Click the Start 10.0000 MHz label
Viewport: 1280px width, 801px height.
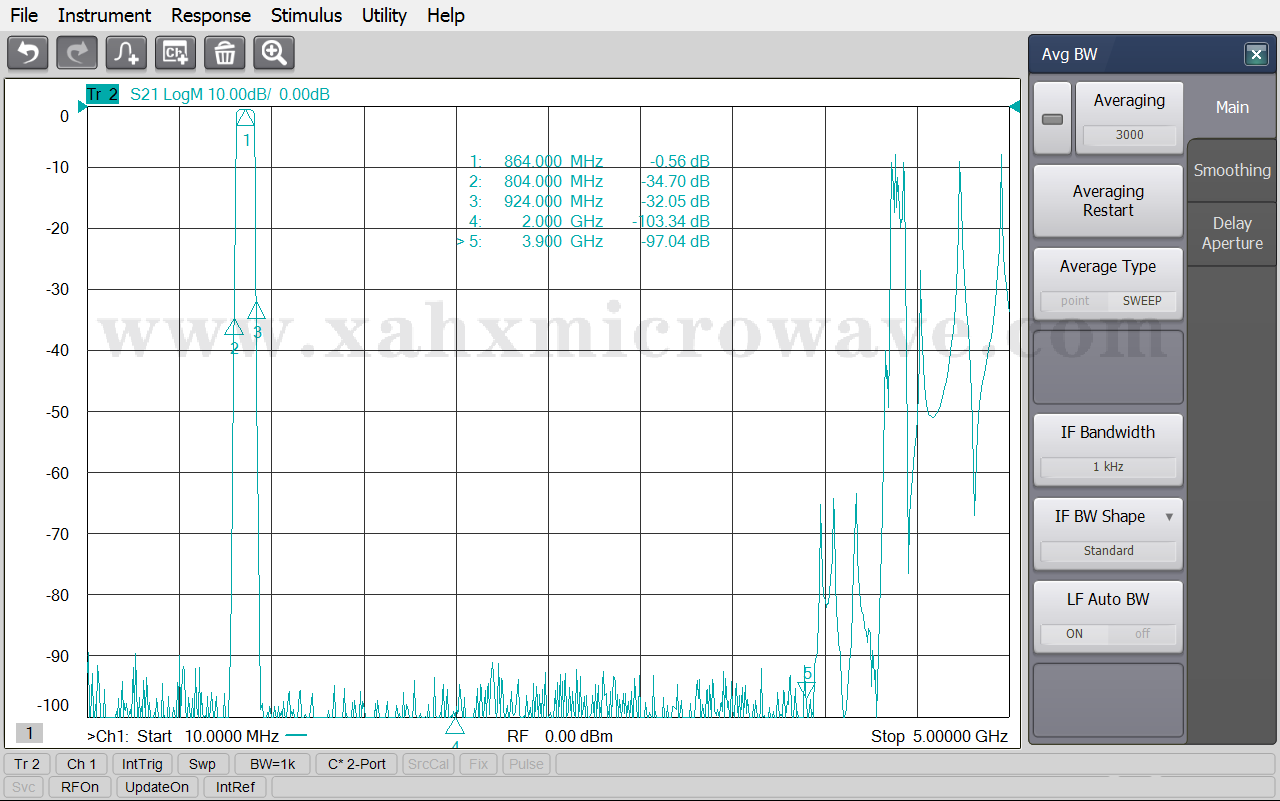coord(207,737)
